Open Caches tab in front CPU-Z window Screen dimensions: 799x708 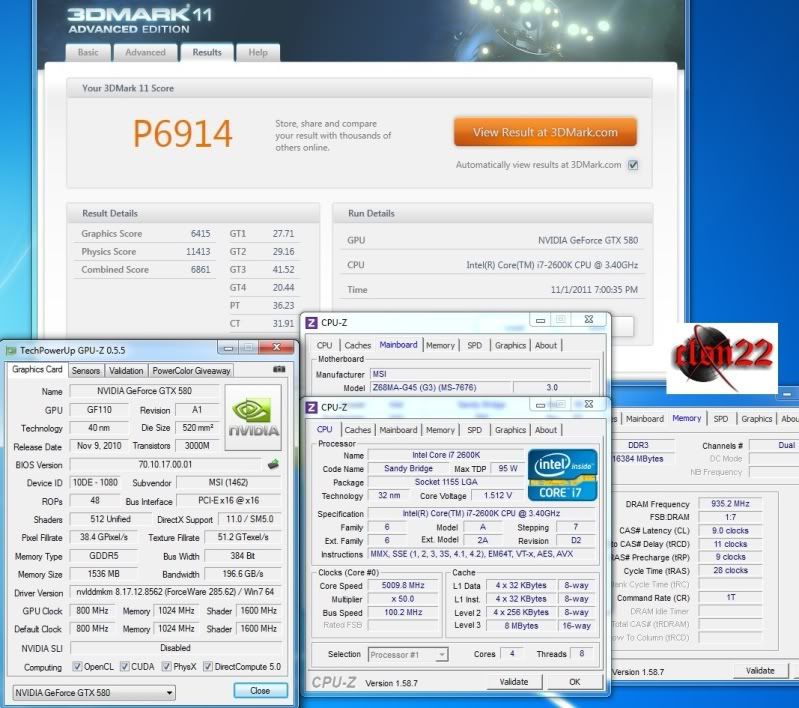coord(358,430)
